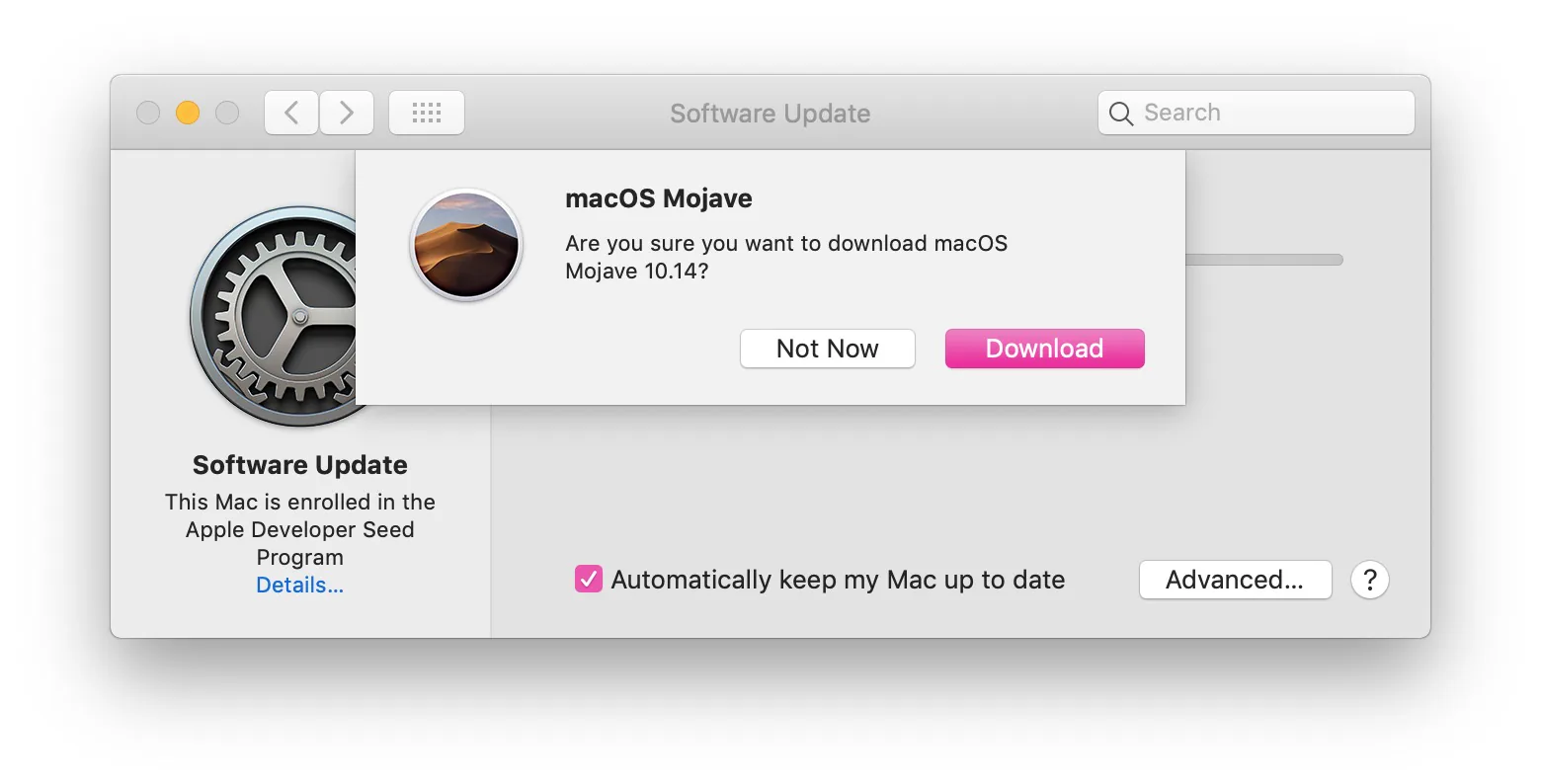Click the macOS Mojave desert icon
Viewport: 1541px width, 784px height.
pos(466,244)
